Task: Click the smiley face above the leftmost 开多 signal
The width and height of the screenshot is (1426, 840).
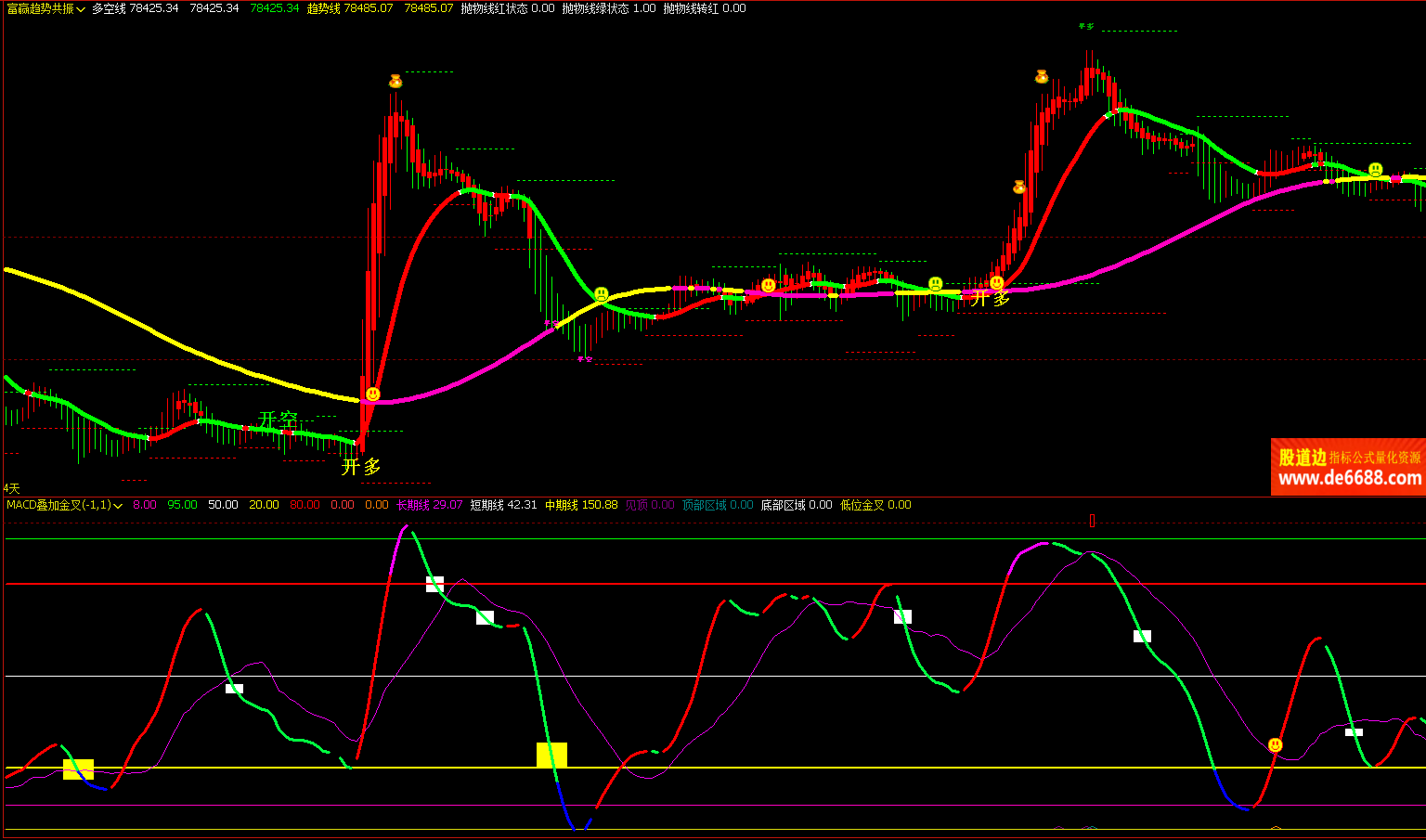Action: (x=372, y=394)
